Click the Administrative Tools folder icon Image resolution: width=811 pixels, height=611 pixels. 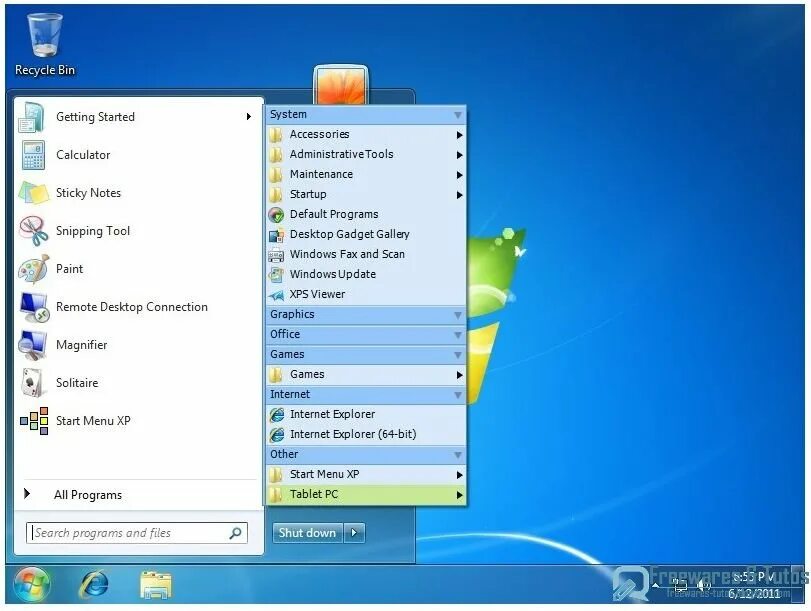[x=276, y=155]
